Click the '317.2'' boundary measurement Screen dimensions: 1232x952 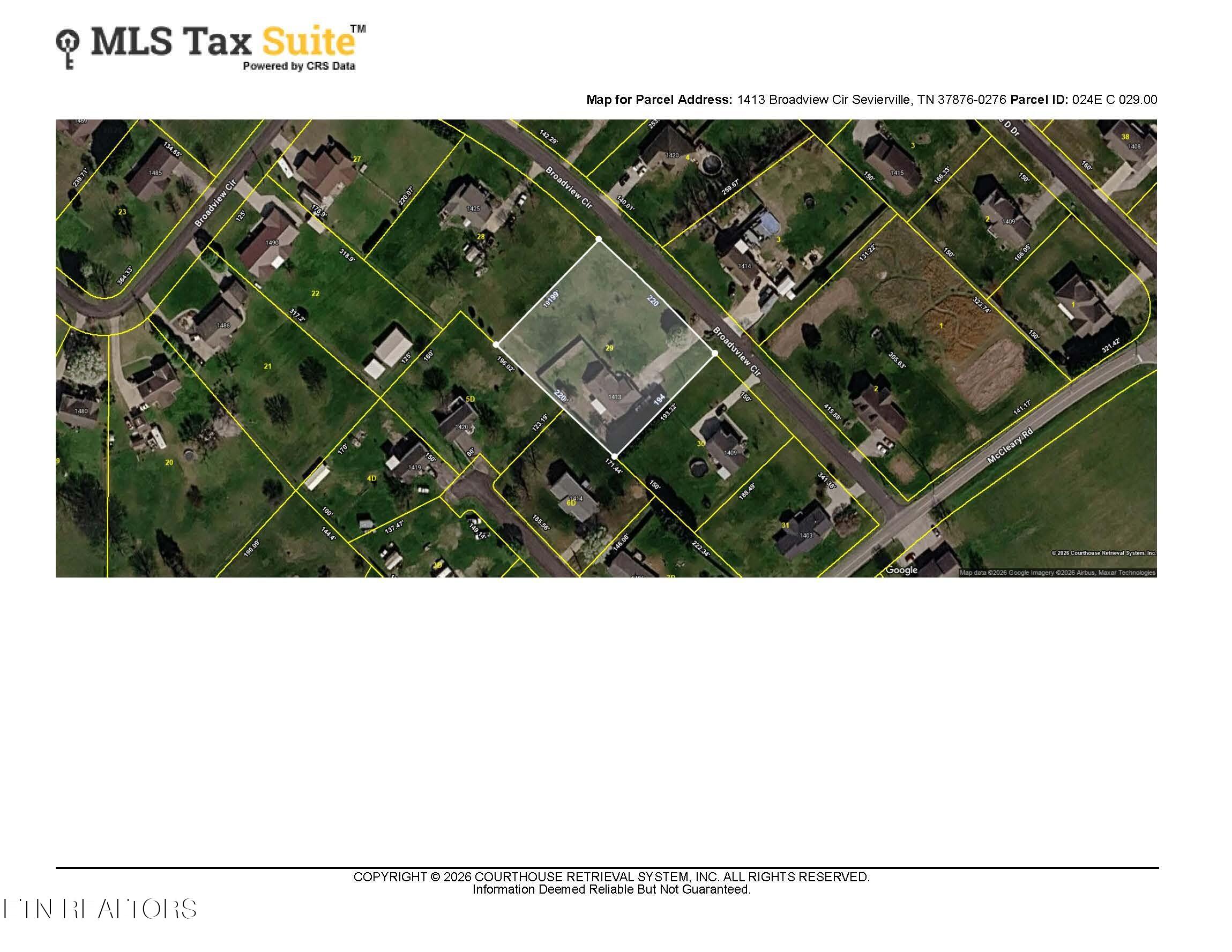[297, 315]
